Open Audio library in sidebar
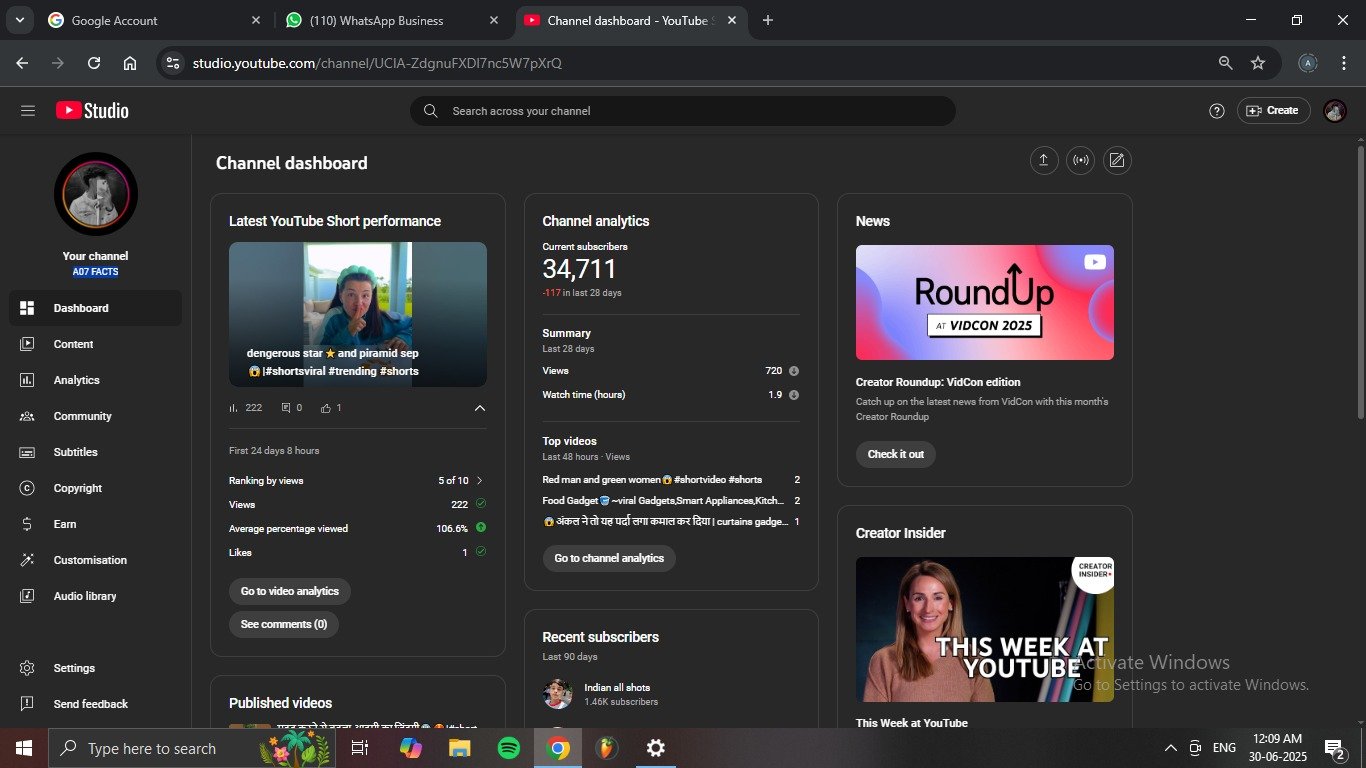 tap(95, 596)
